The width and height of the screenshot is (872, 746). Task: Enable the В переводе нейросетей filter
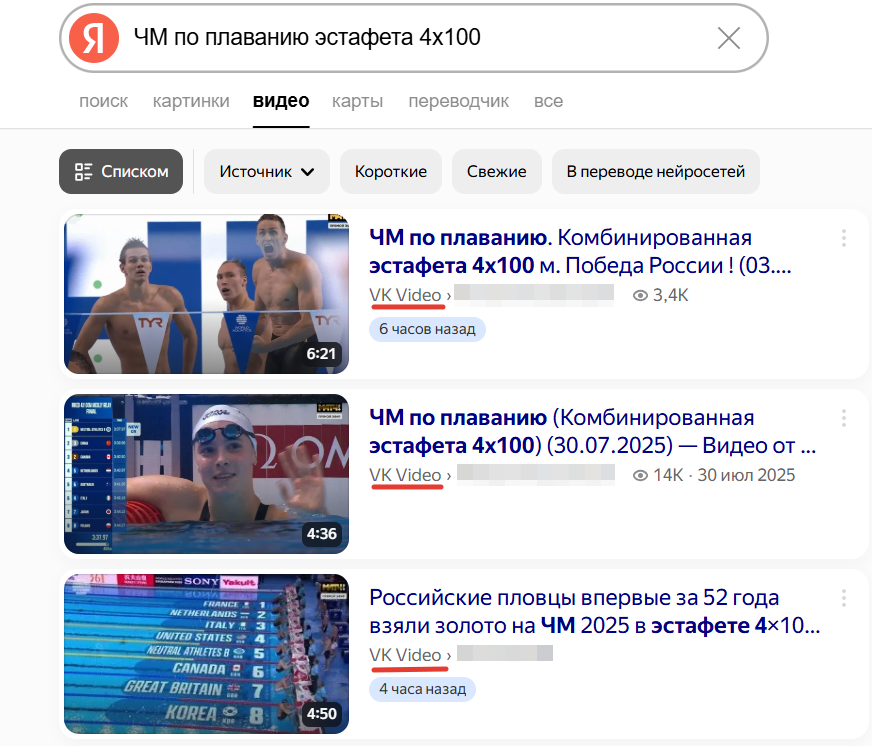655,171
